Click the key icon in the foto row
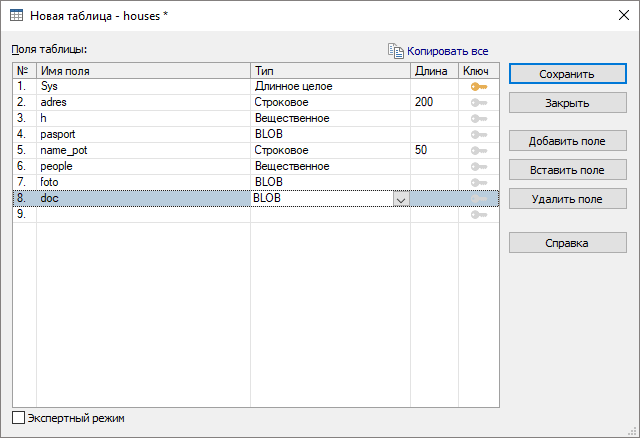 coord(478,183)
